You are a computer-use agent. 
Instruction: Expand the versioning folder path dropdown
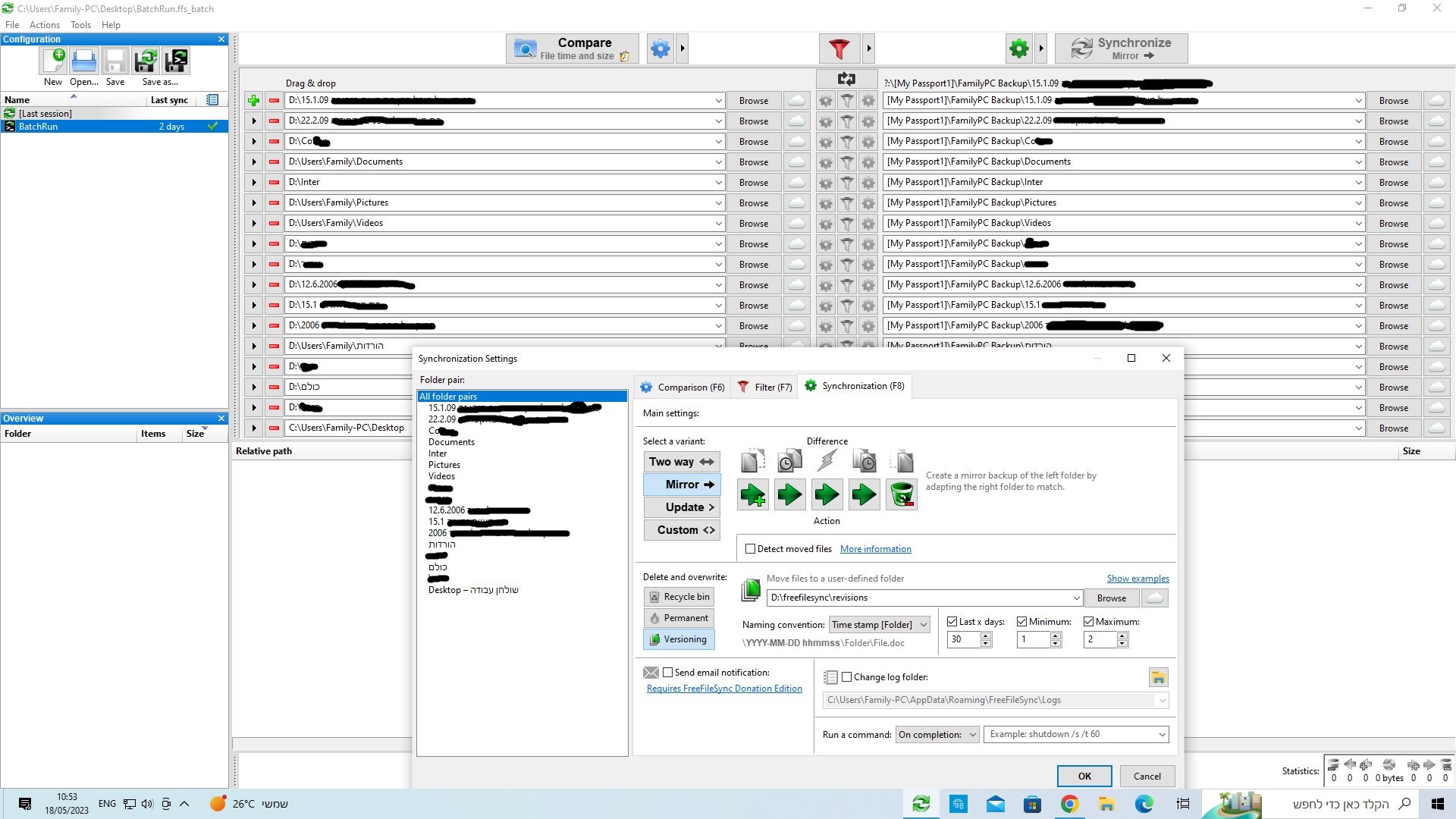(x=1076, y=598)
